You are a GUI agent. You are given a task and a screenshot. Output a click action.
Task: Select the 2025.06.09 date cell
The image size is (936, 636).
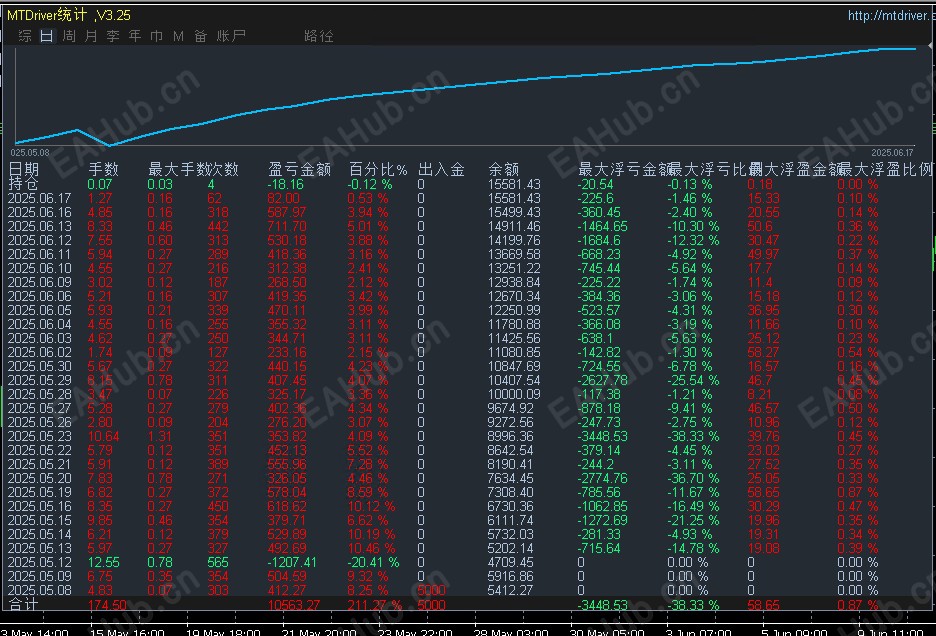tap(39, 282)
